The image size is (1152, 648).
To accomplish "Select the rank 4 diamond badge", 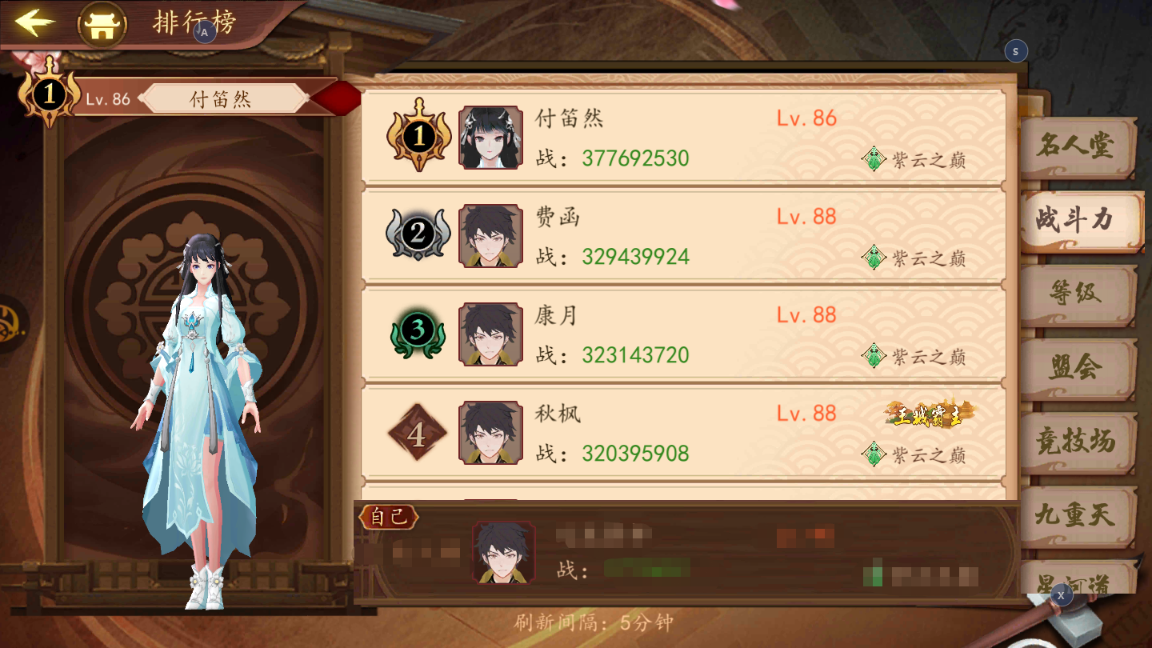I will coord(417,433).
